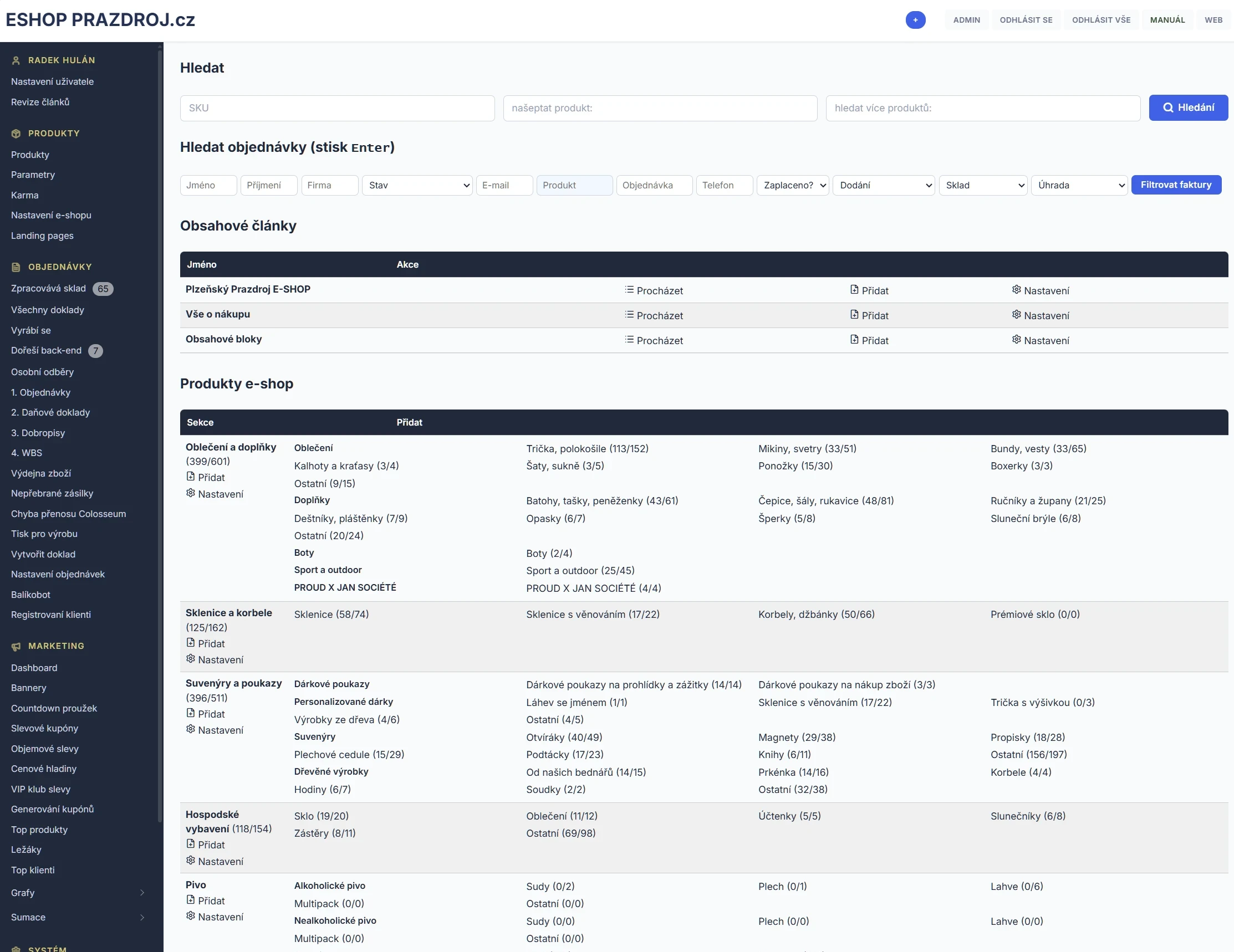Image resolution: width=1234 pixels, height=952 pixels.
Task: Click add-page icon for Vše o nákupu
Action: click(854, 315)
